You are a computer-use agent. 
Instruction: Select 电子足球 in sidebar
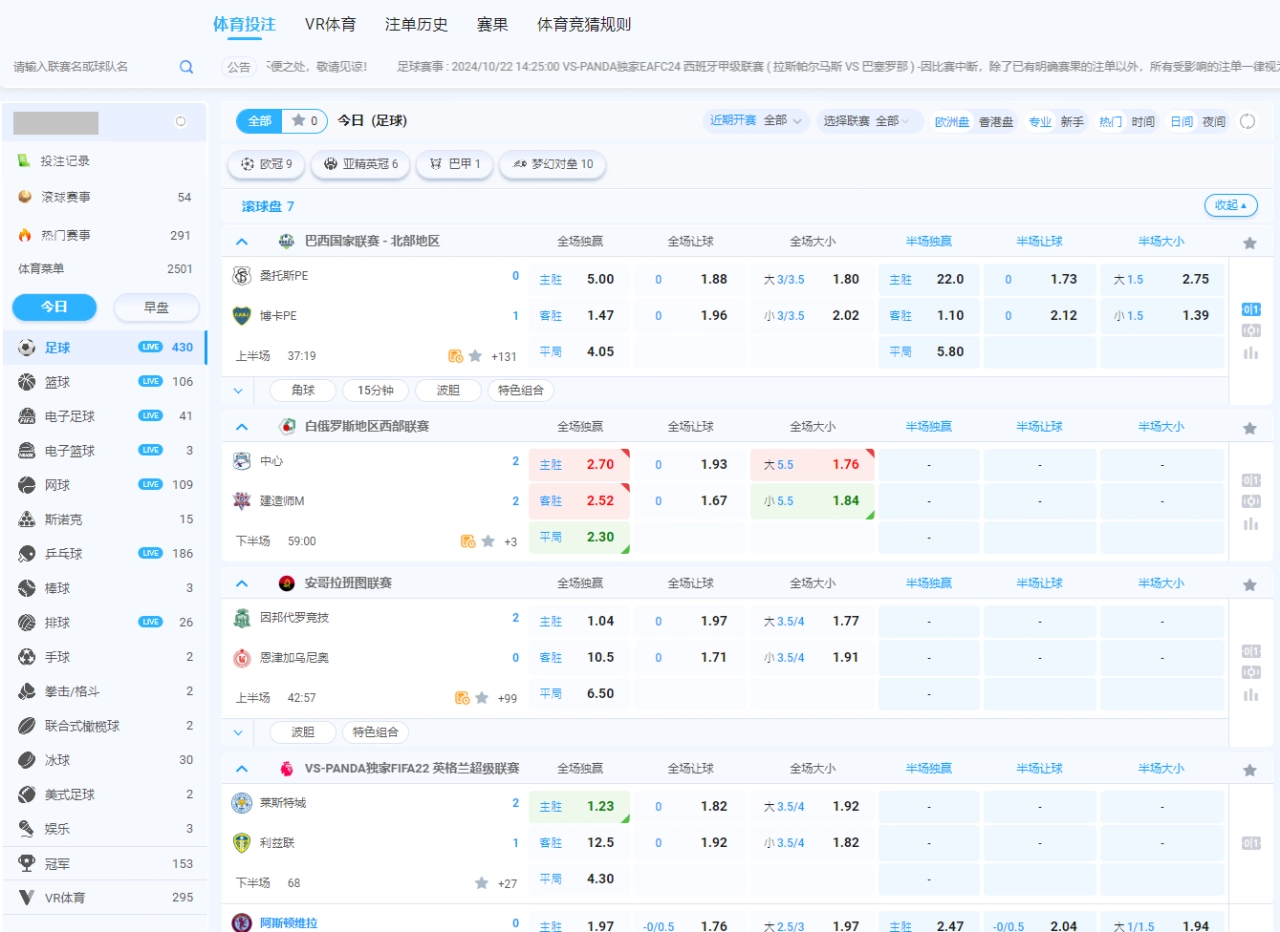point(105,416)
